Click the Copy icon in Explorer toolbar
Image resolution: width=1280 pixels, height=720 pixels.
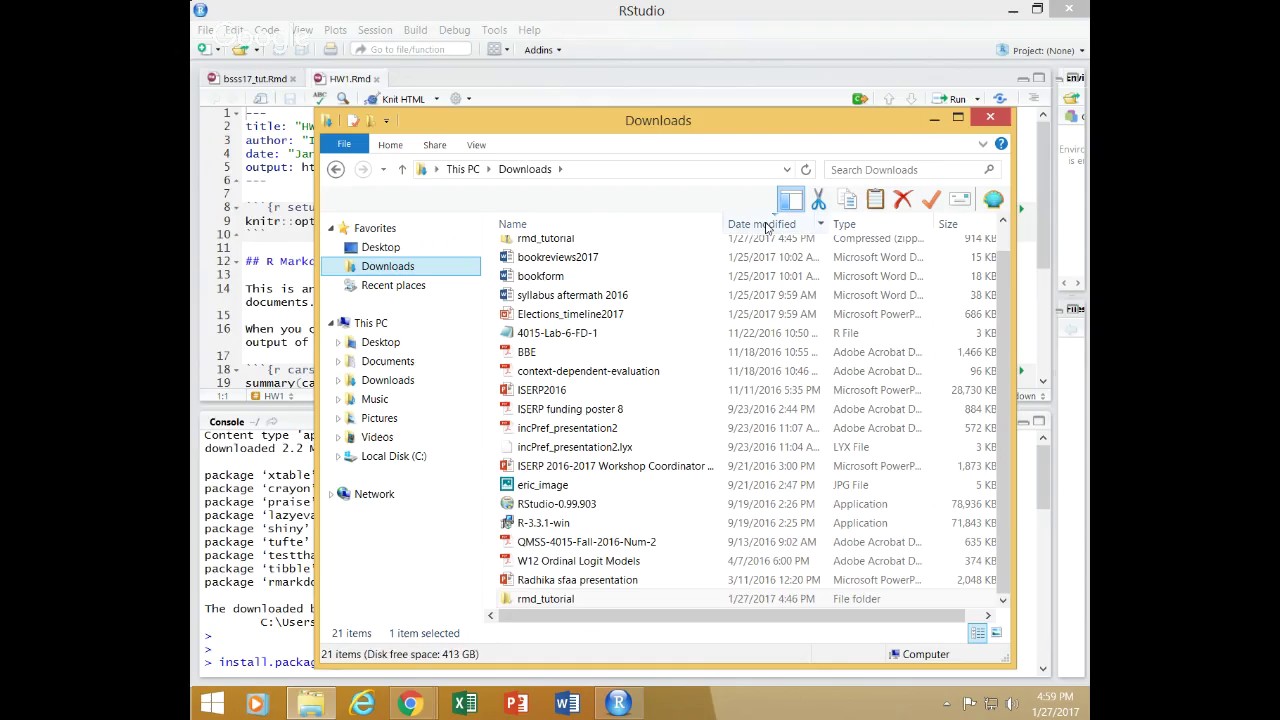(x=847, y=200)
